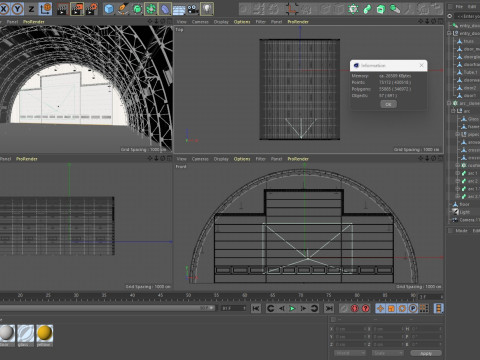The height and width of the screenshot is (360, 480).
Task: Click the green Subdivision Surface generator icon
Action: click(x=137, y=9)
